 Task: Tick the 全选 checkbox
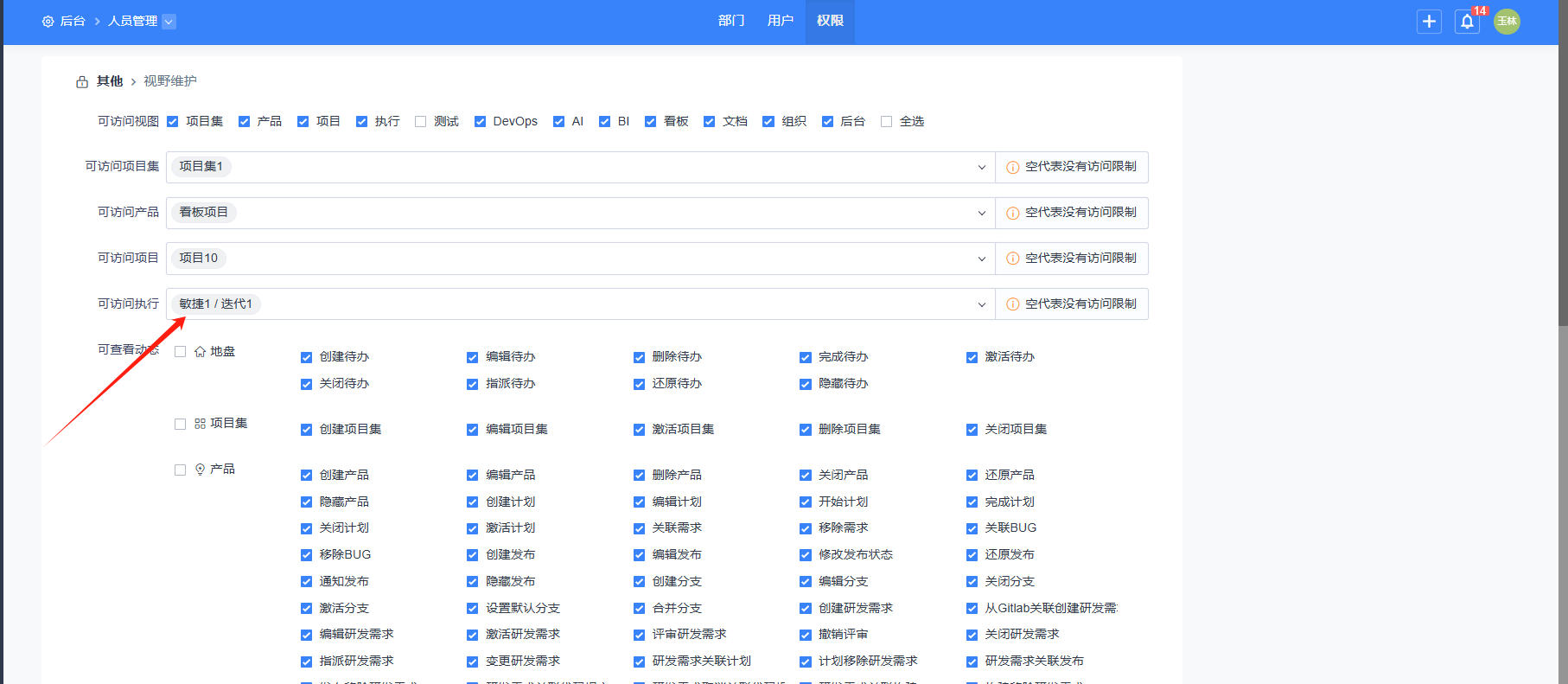[886, 122]
